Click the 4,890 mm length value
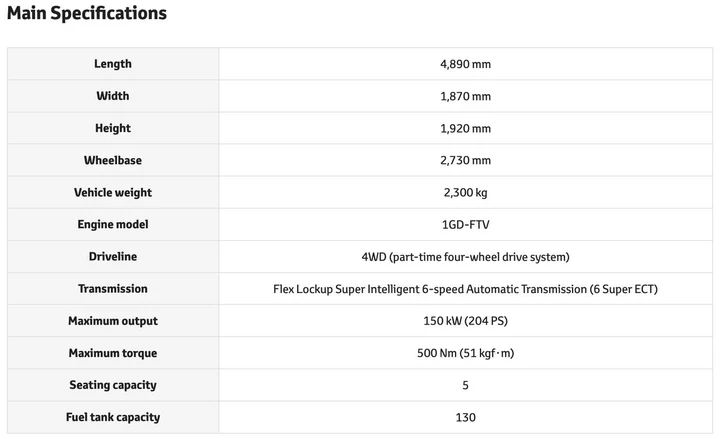Image resolution: width=720 pixels, height=441 pixels. [x=465, y=64]
